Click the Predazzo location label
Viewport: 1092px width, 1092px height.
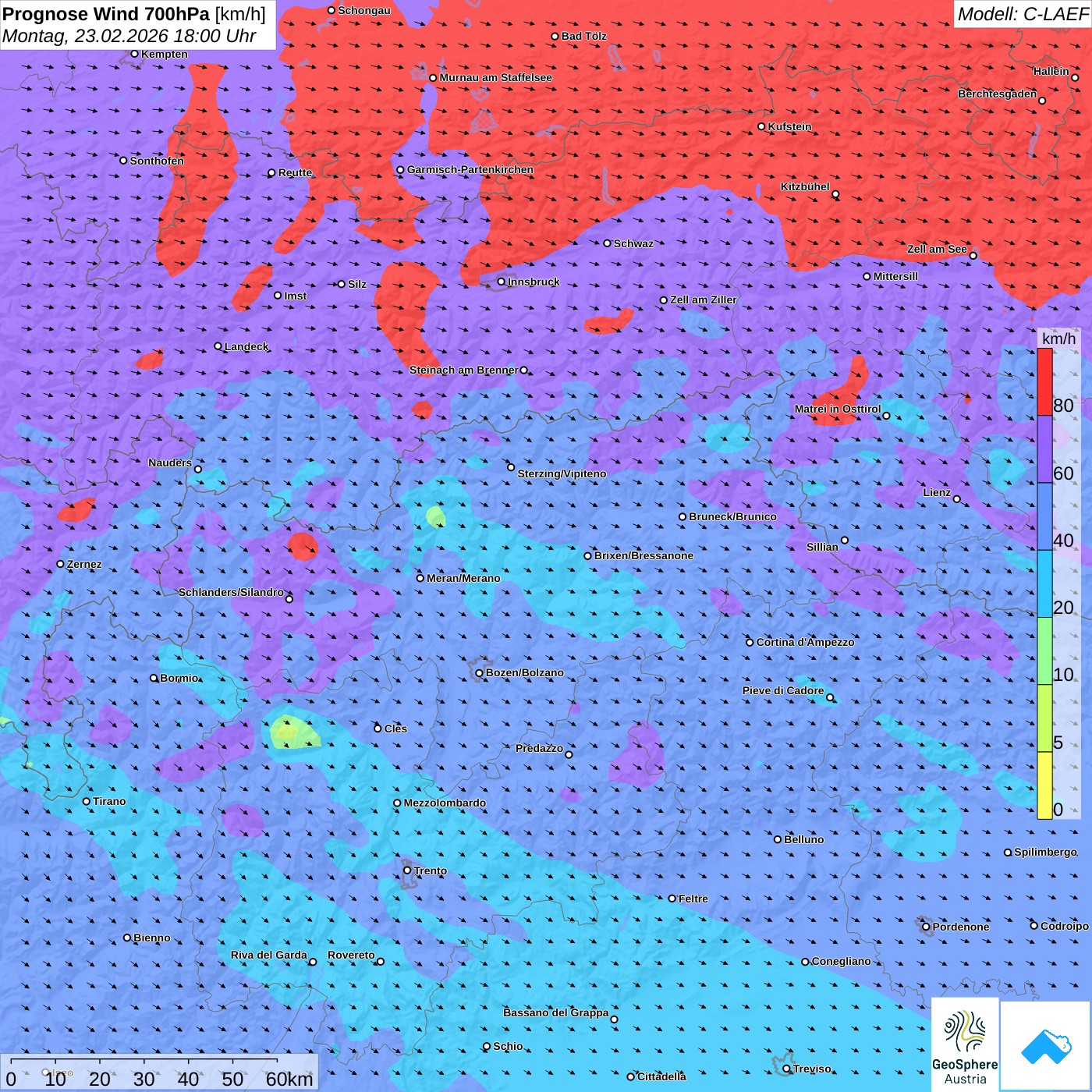pyautogui.click(x=539, y=748)
